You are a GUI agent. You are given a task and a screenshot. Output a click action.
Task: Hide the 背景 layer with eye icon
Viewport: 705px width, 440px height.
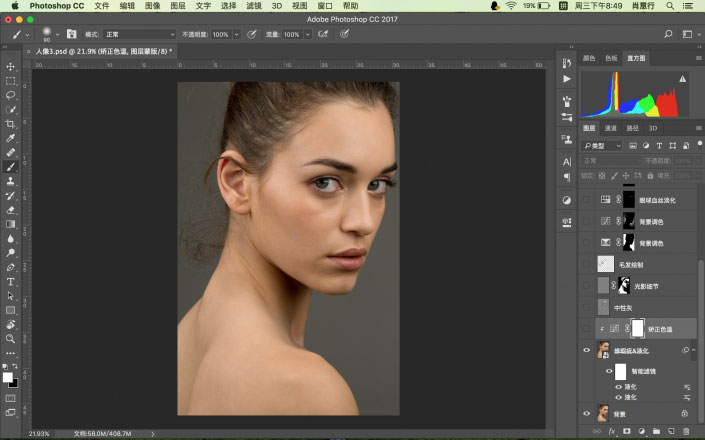coord(587,412)
